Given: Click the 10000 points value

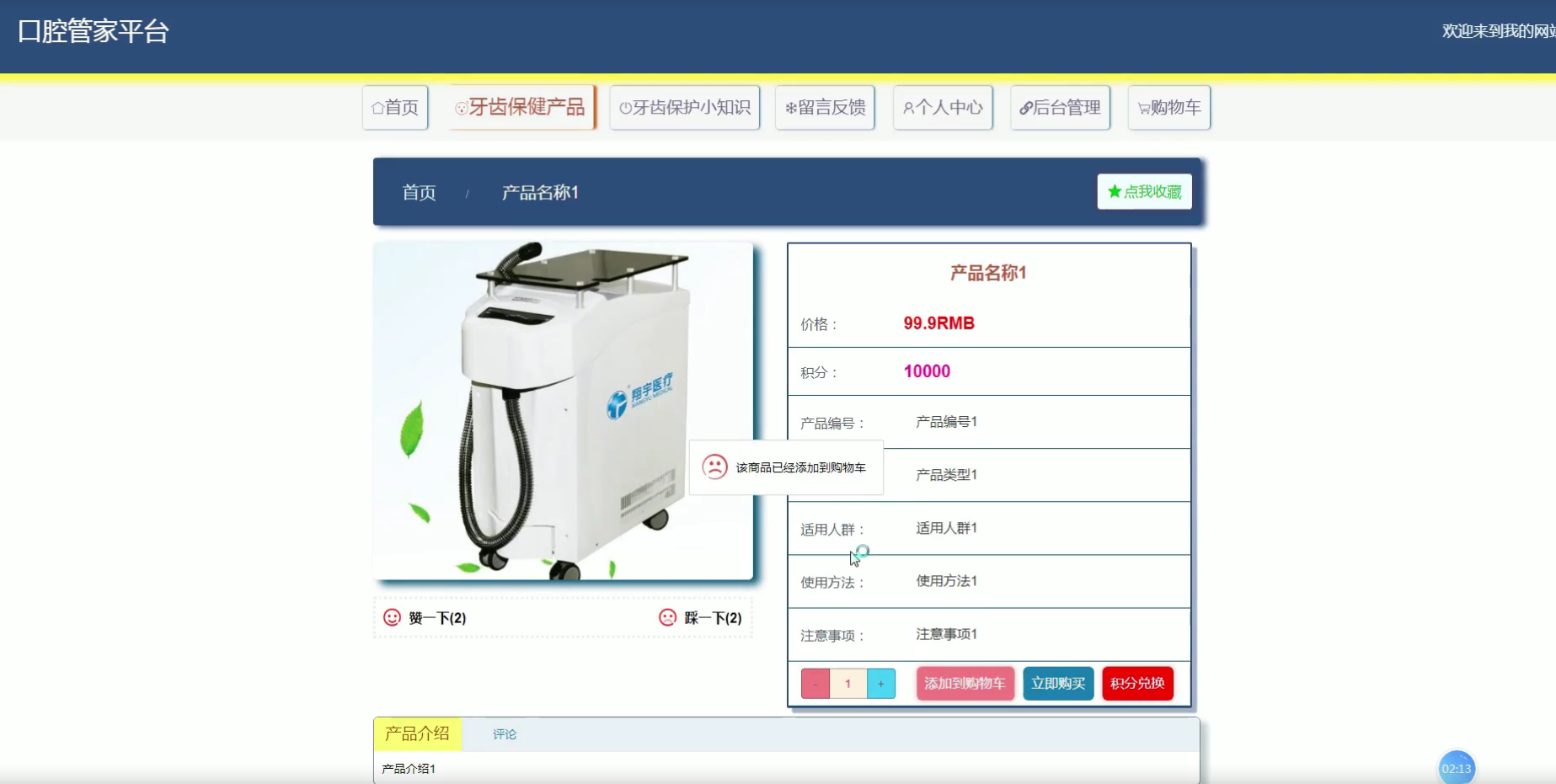Looking at the screenshot, I should tap(927, 371).
